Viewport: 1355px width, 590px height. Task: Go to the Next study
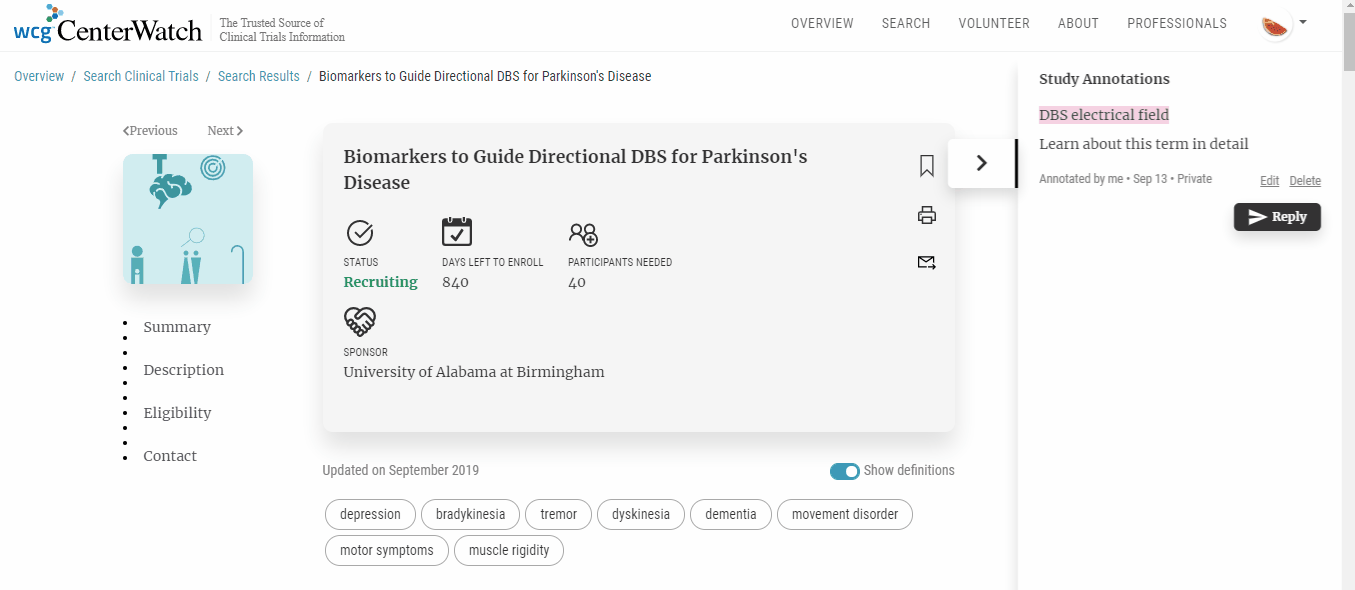point(225,131)
